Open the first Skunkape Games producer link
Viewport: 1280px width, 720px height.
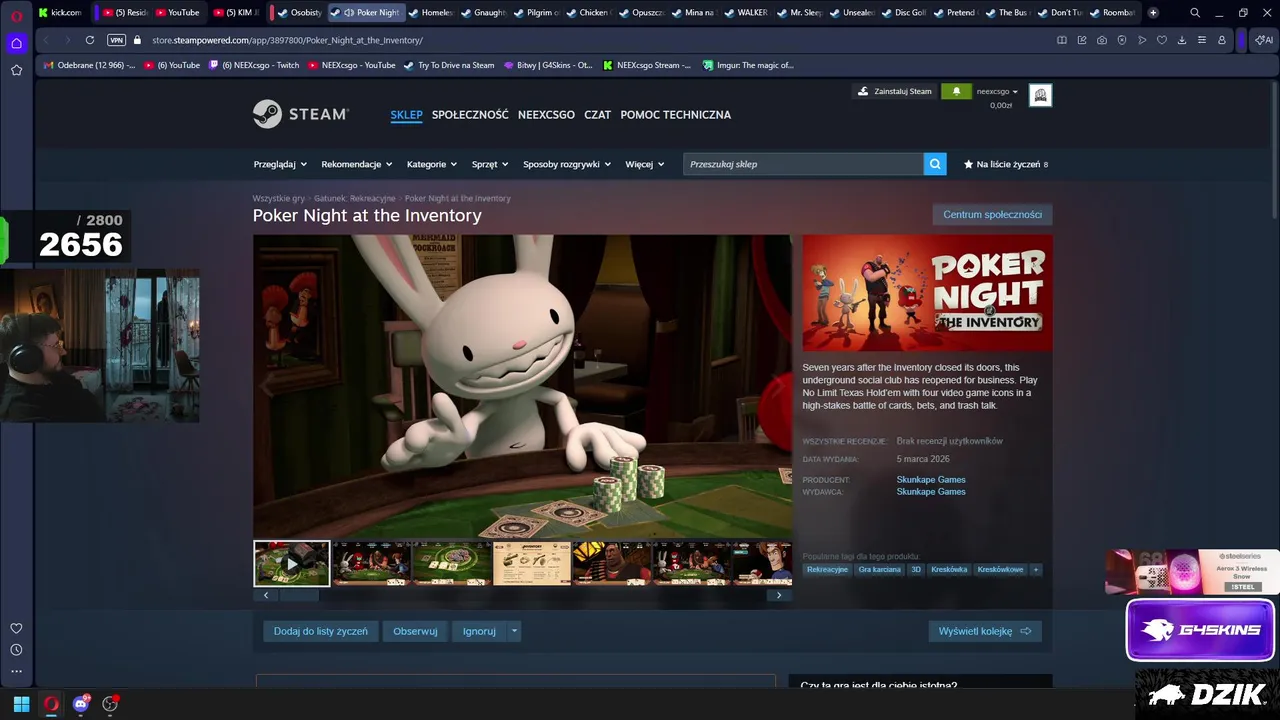[x=930, y=479]
